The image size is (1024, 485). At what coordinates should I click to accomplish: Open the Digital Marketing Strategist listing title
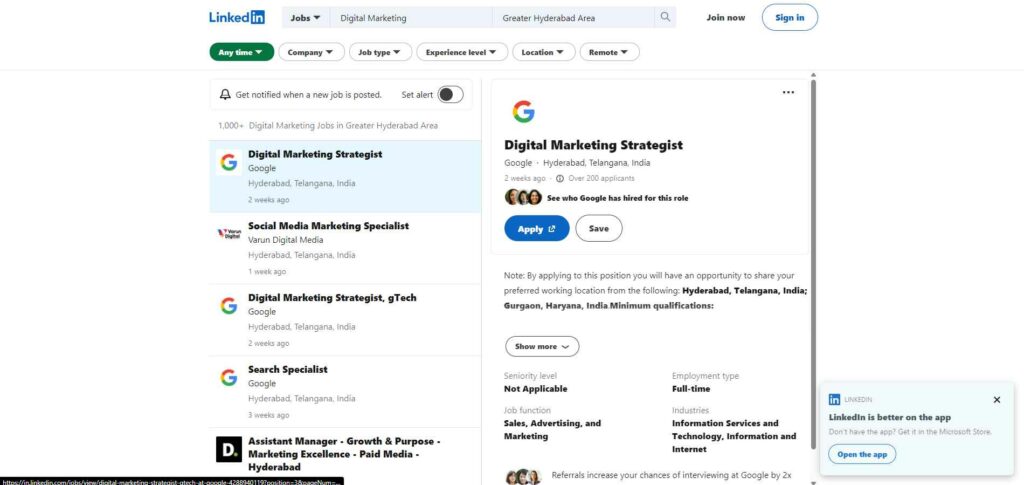315,154
